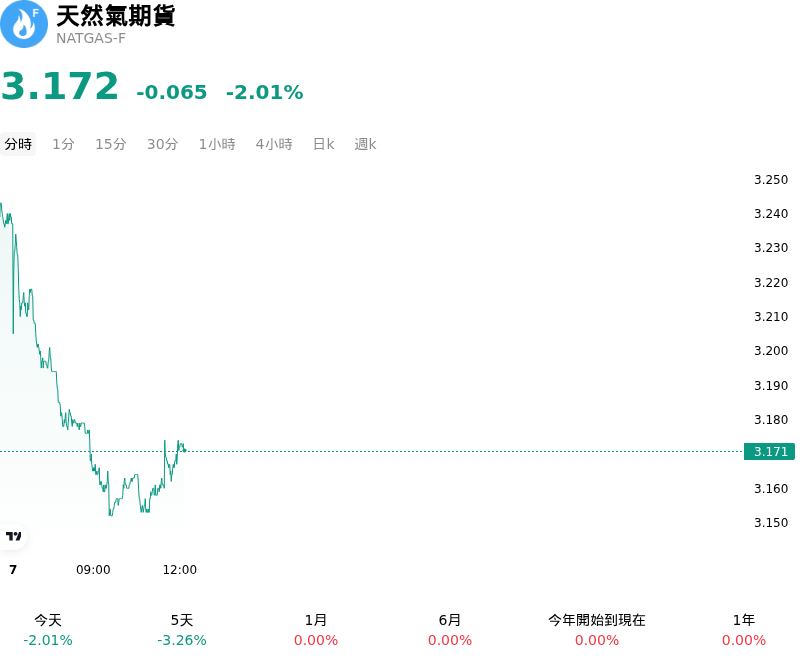Switch to the 15分 interval tab
Viewport: 800px width, 660px height.
coord(111,144)
